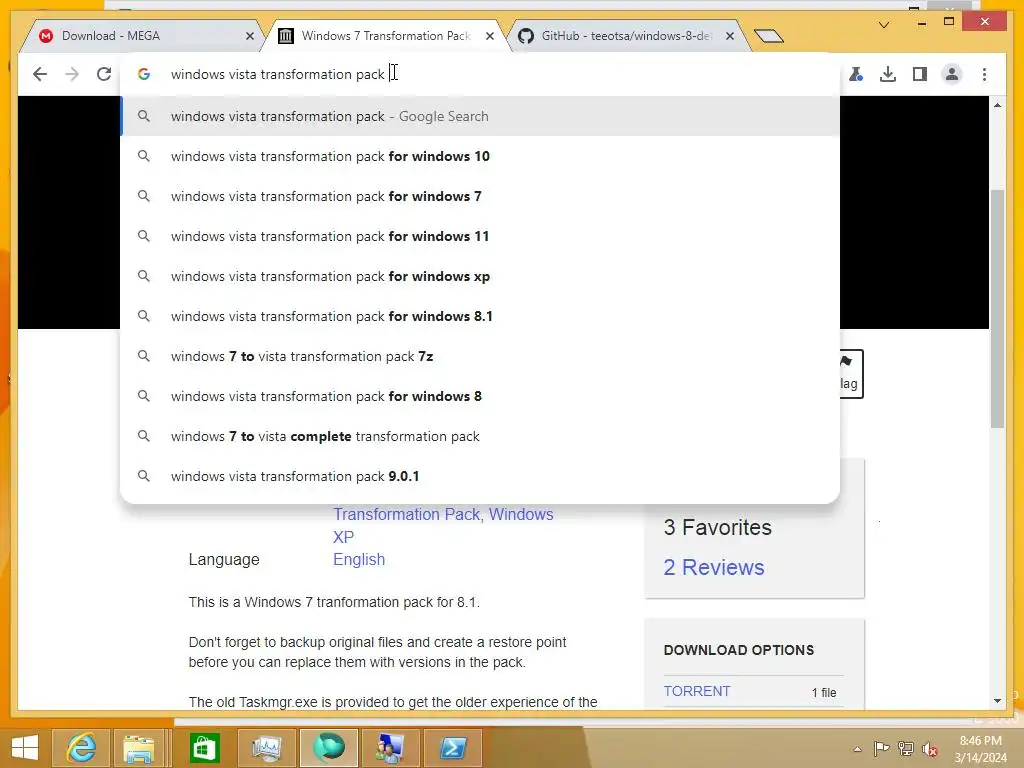Select 'windows vista transformation pack - Google Search' suggestion
This screenshot has height=768, width=1024.
480,116
